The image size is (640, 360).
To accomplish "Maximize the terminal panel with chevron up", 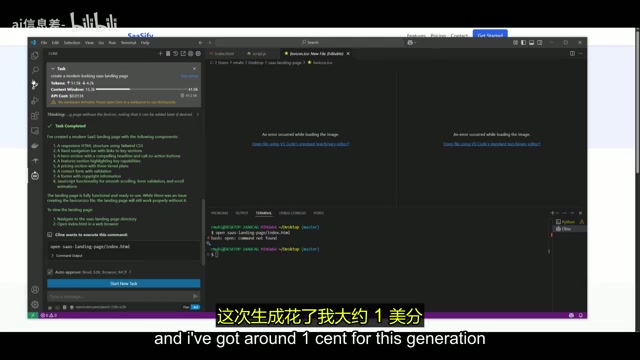I will tap(572, 213).
